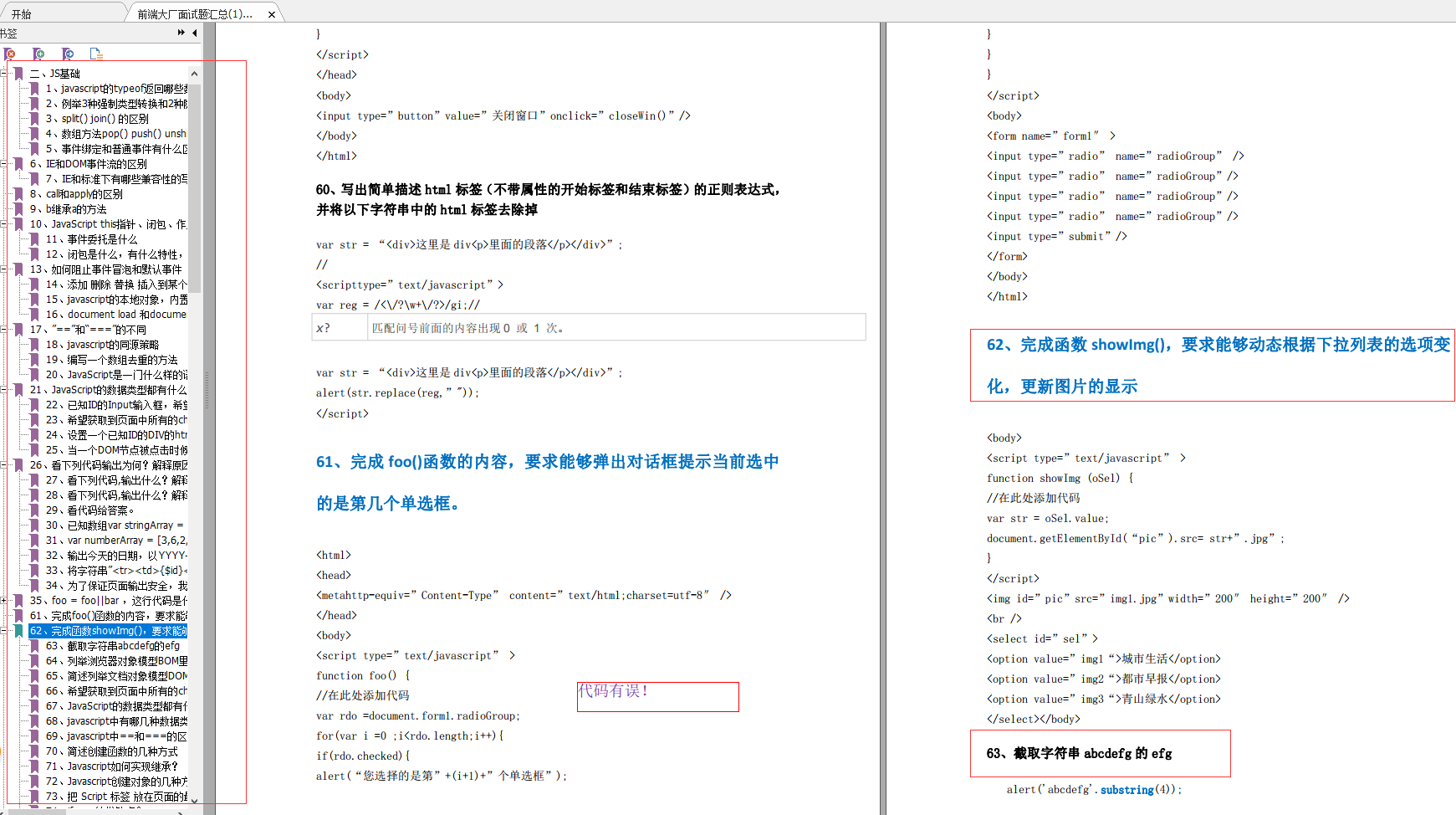Click the 代码有误! annotation text

point(613,691)
